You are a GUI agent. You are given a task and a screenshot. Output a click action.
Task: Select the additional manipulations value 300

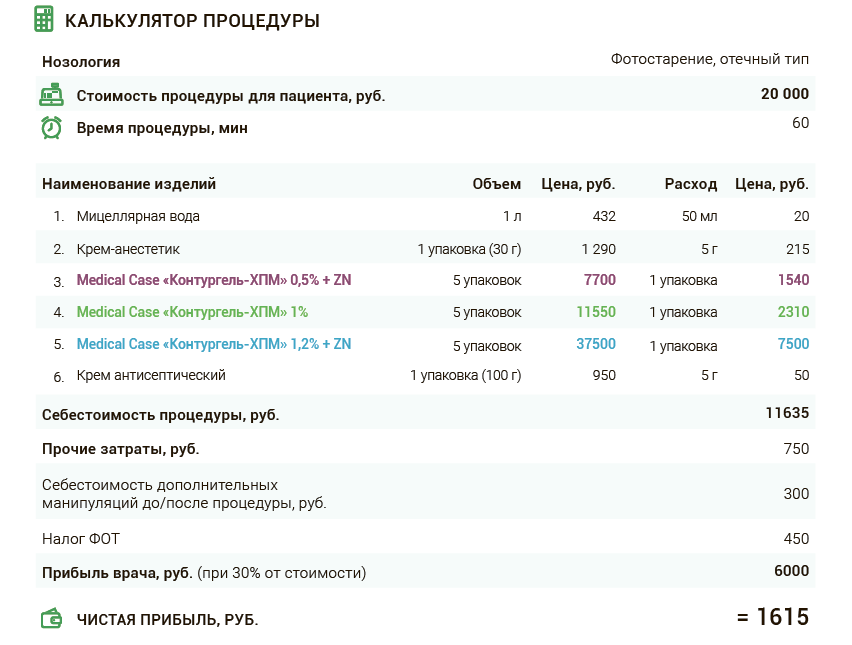tap(796, 494)
